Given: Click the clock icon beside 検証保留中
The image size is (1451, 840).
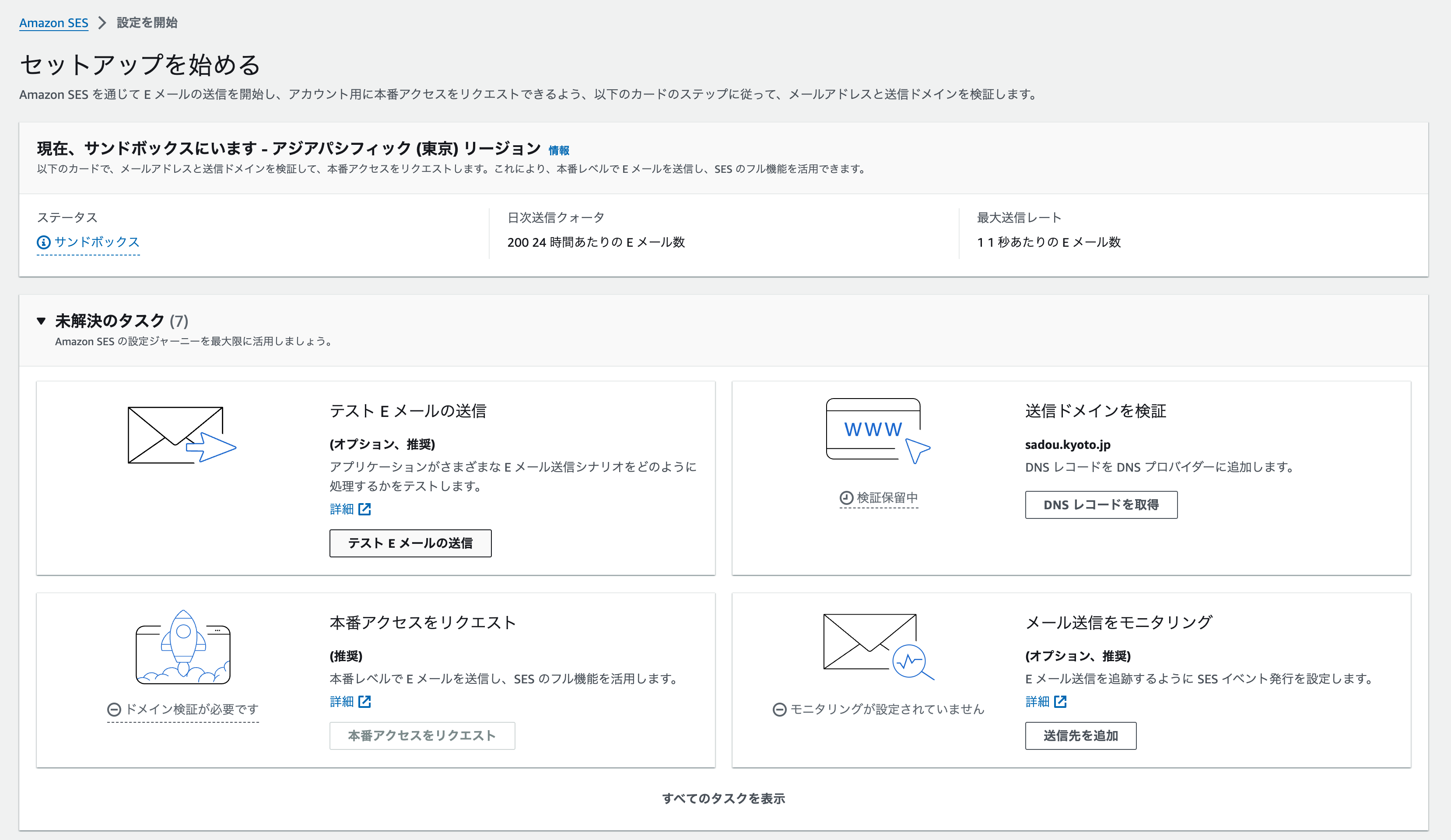Looking at the screenshot, I should [846, 498].
